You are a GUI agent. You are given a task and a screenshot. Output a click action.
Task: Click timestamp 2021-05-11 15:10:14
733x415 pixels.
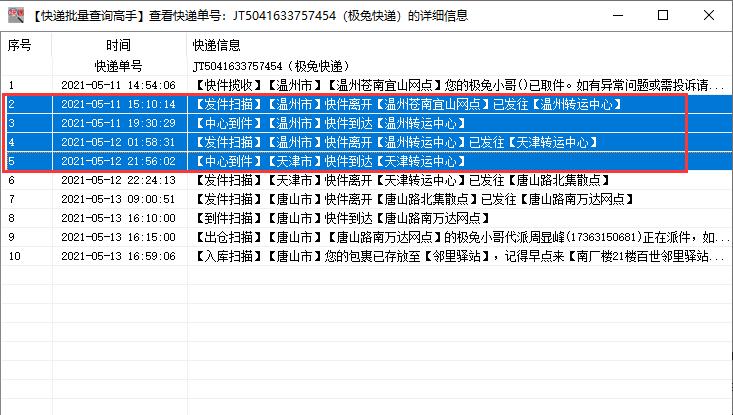coord(118,104)
